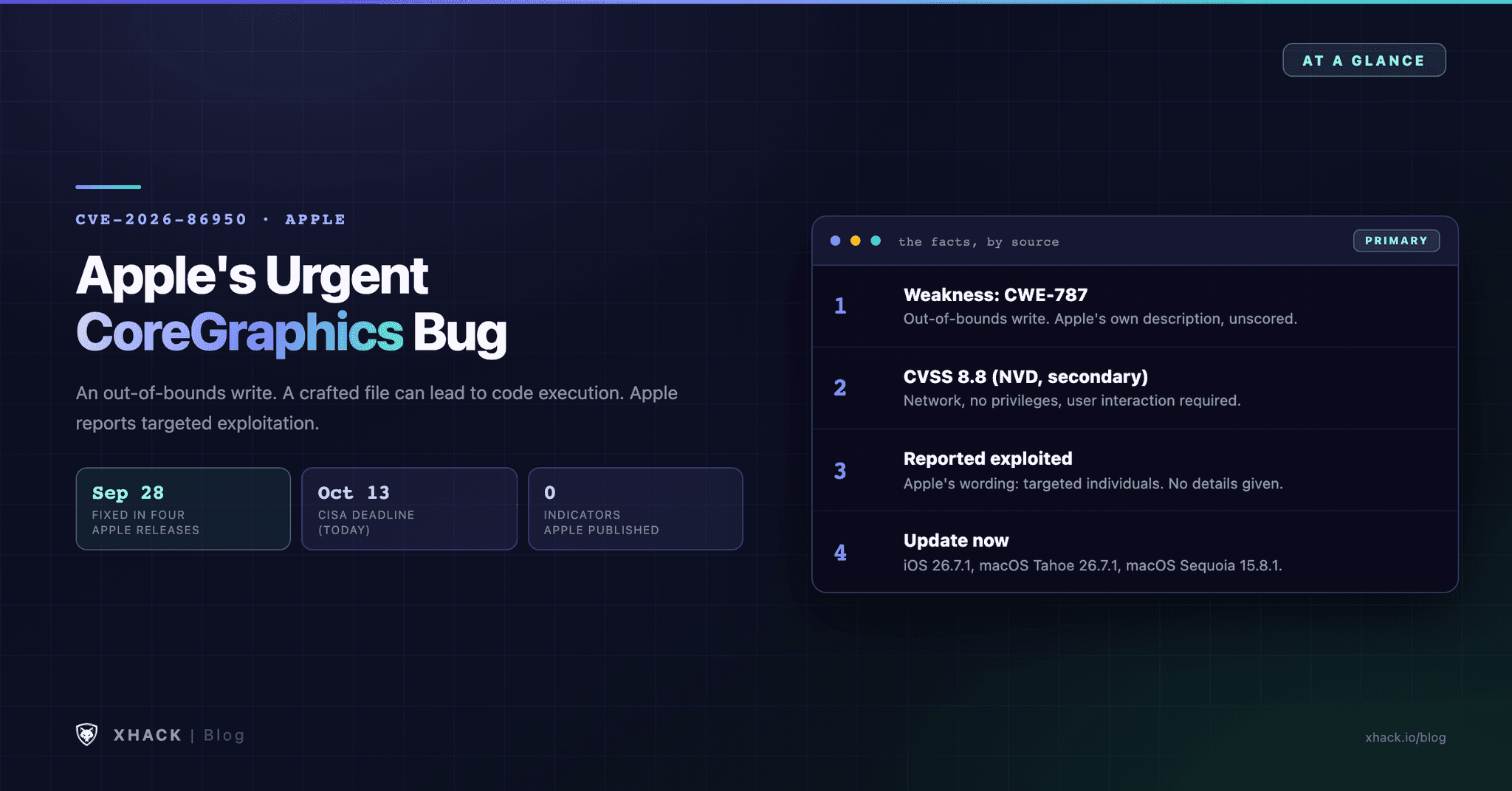Click 'Out-of-bounds write. Apple's own description' line
Image resolution: width=1512 pixels, height=791 pixels.
point(1100,319)
